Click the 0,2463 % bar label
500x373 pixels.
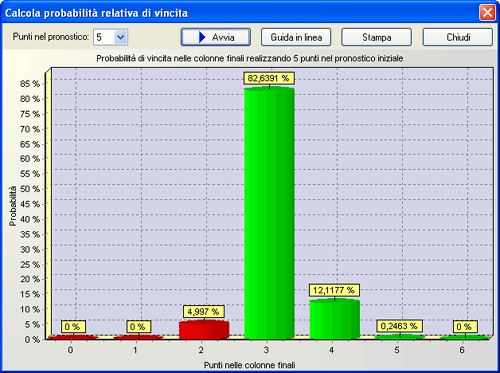tap(399, 326)
